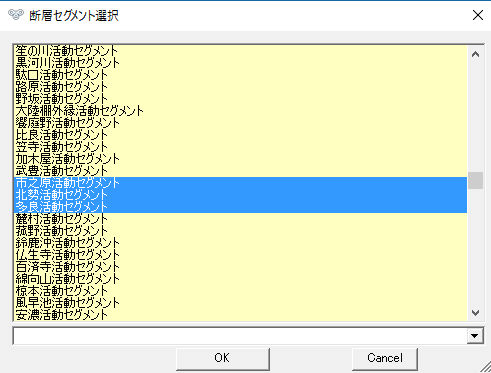Click the dialog title bar app icon
The height and width of the screenshot is (373, 491).
(16, 15)
